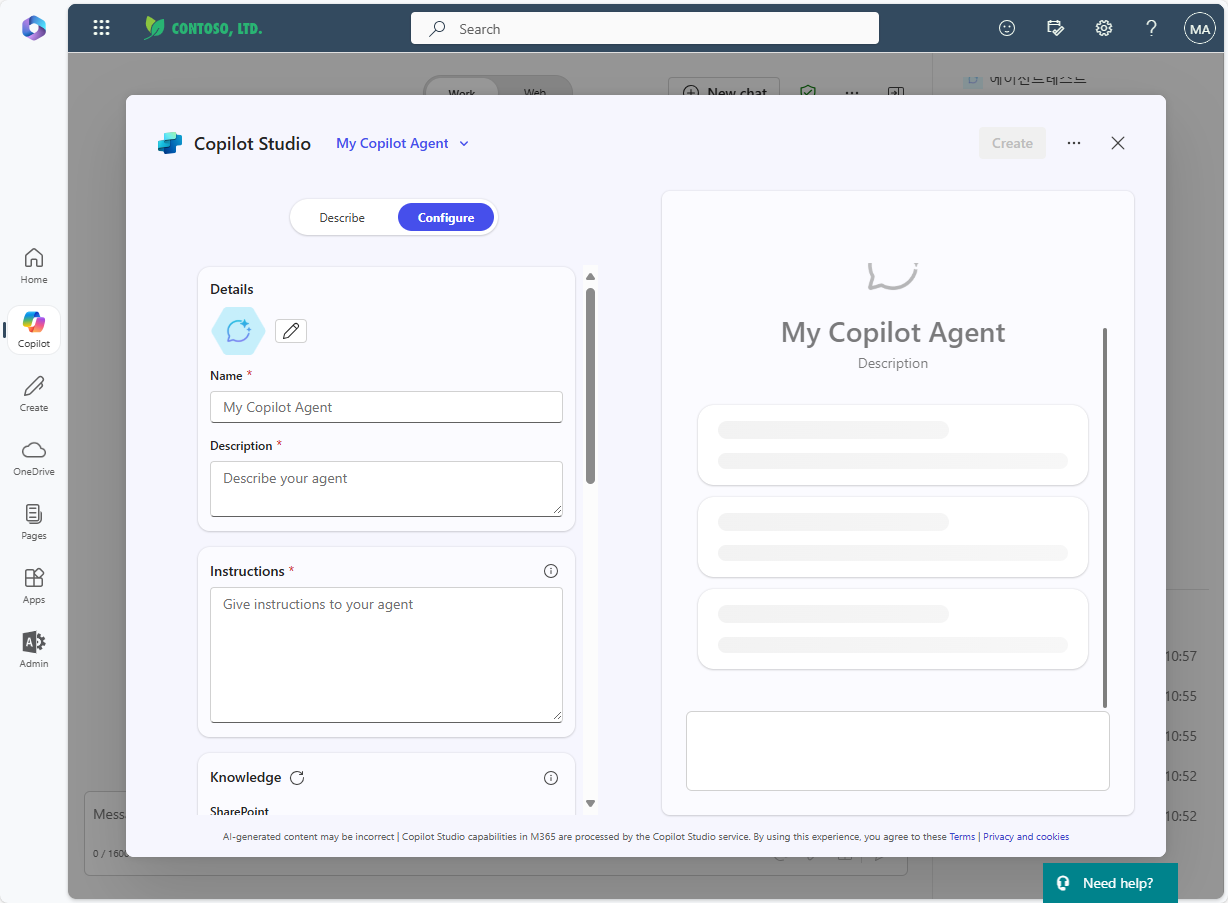Switch to the Configure tab
Viewport: 1228px width, 903px height.
[446, 217]
